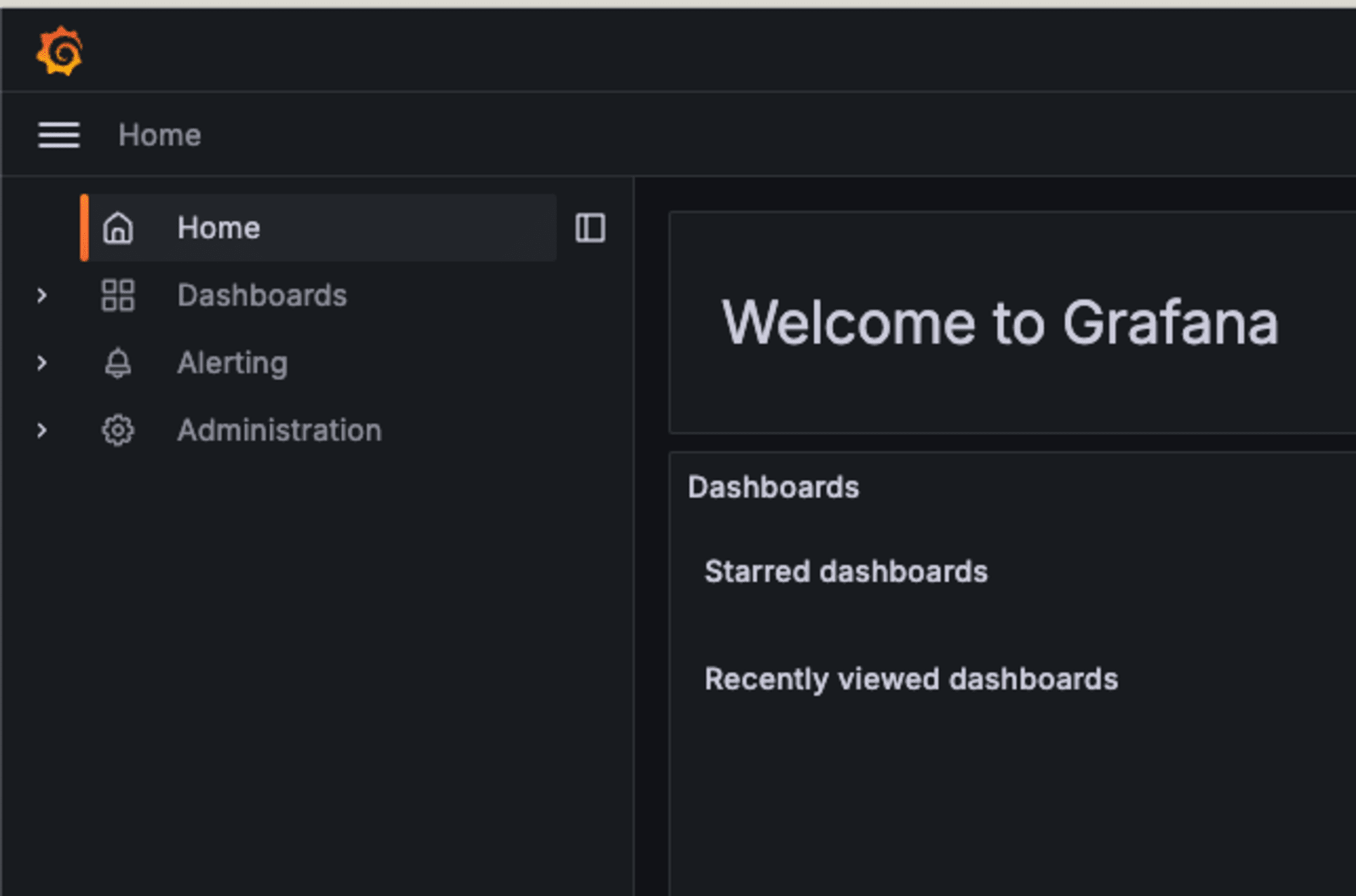Click the Home breadcrumb in top bar

159,135
